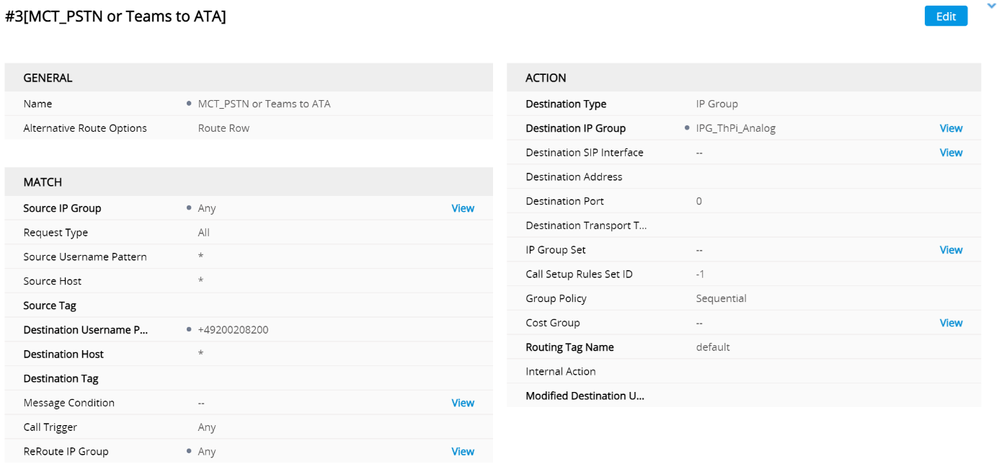Image resolution: width=999 pixels, height=469 pixels.
Task: Click the MATCH section header
Action: point(43,182)
